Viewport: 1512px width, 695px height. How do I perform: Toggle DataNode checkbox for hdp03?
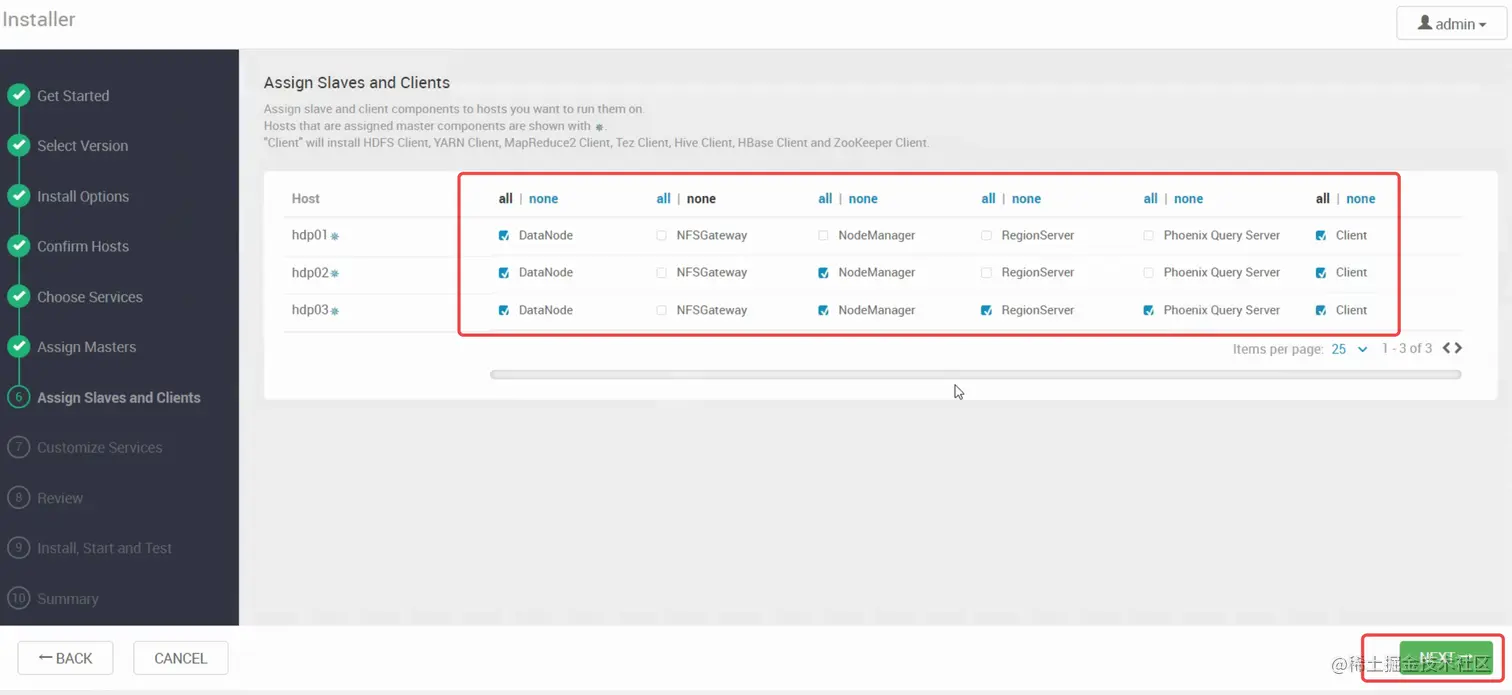[x=504, y=311]
